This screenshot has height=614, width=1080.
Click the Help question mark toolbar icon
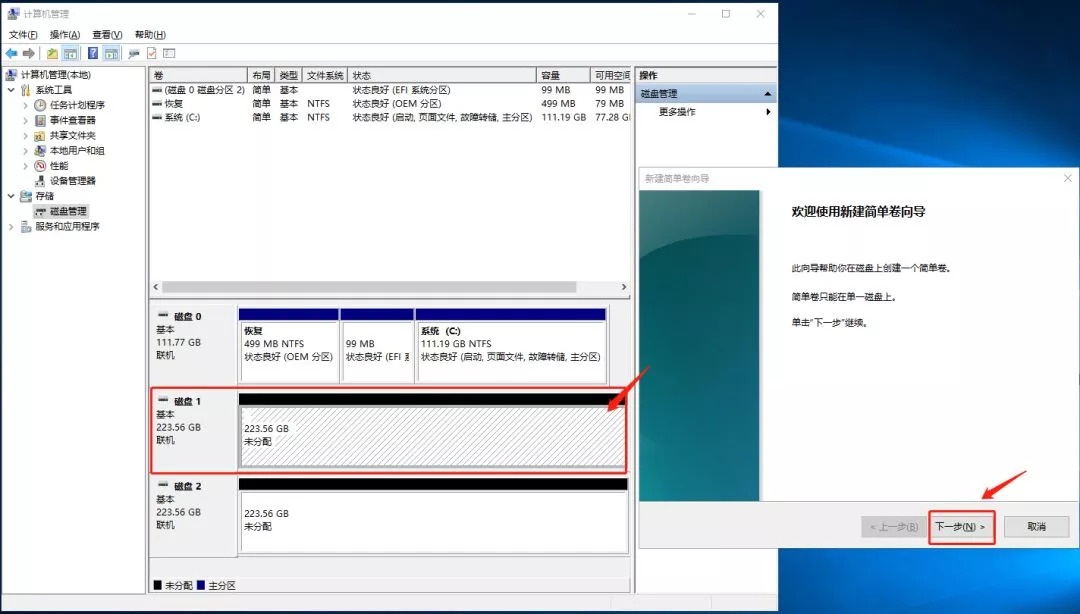pos(91,53)
